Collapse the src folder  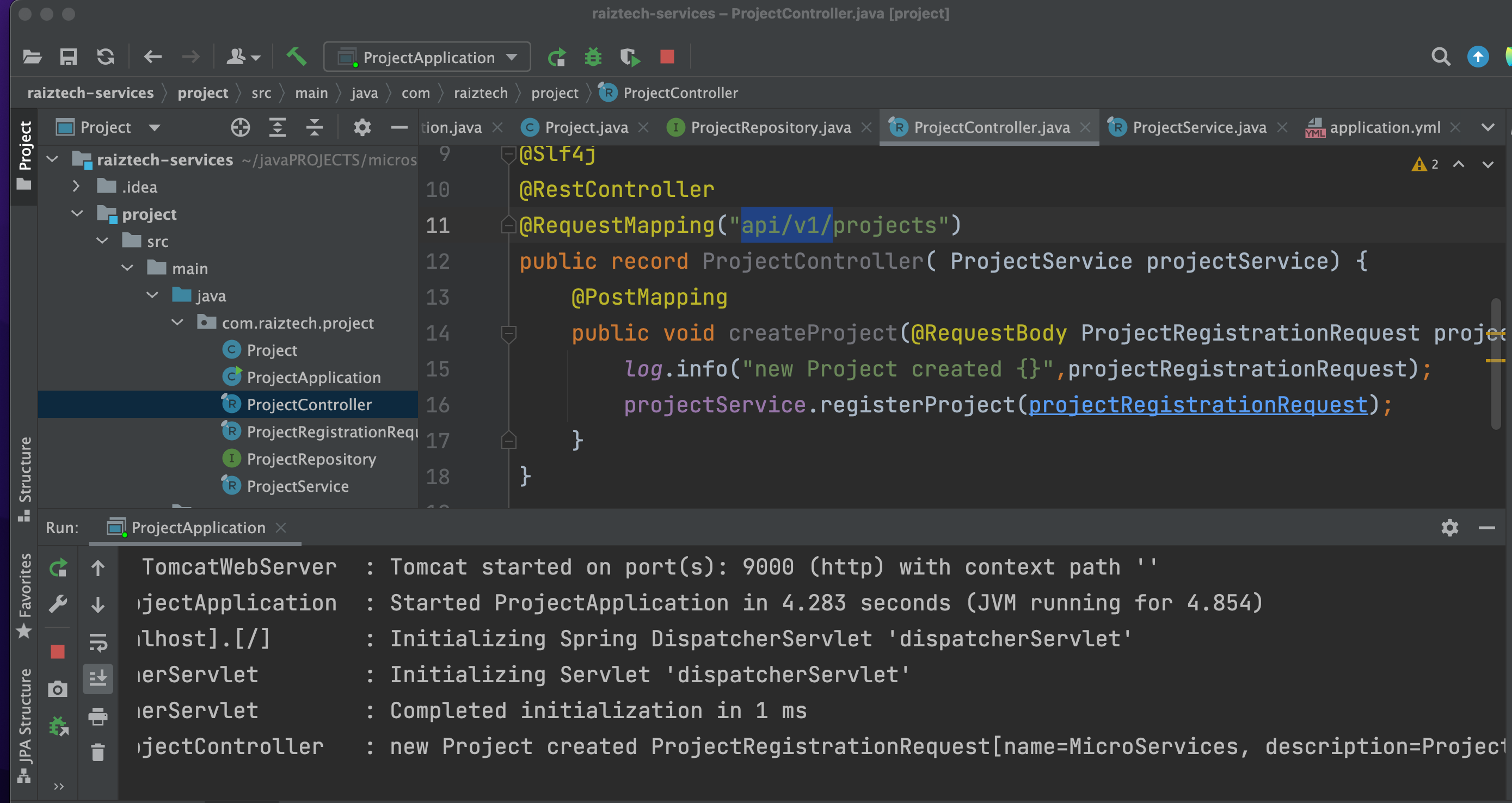click(x=102, y=240)
